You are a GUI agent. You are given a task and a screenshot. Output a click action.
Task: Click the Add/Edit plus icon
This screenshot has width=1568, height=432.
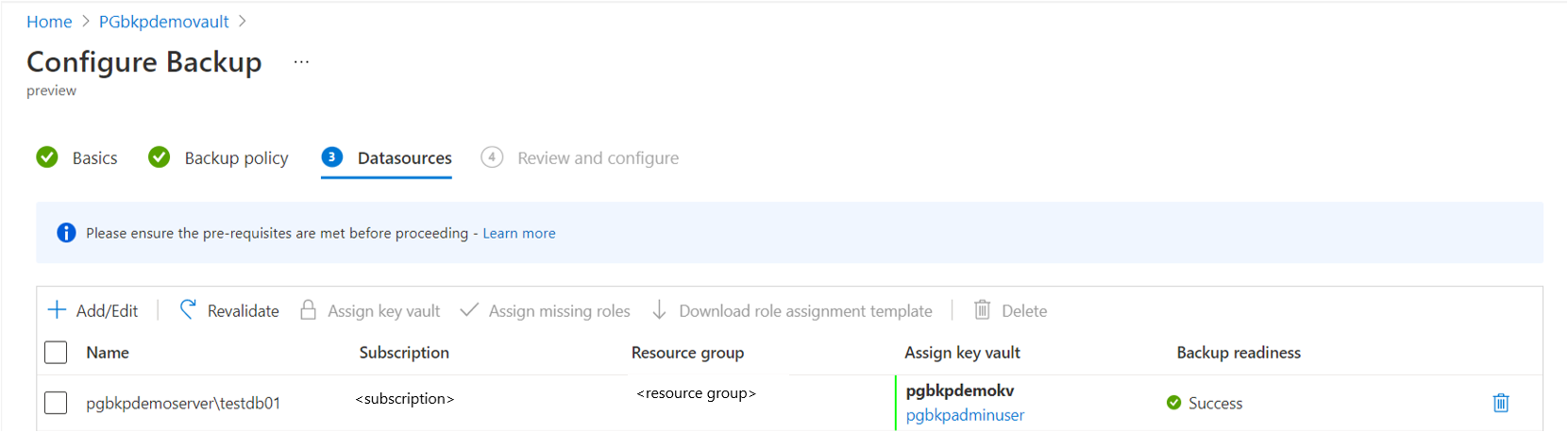(57, 310)
